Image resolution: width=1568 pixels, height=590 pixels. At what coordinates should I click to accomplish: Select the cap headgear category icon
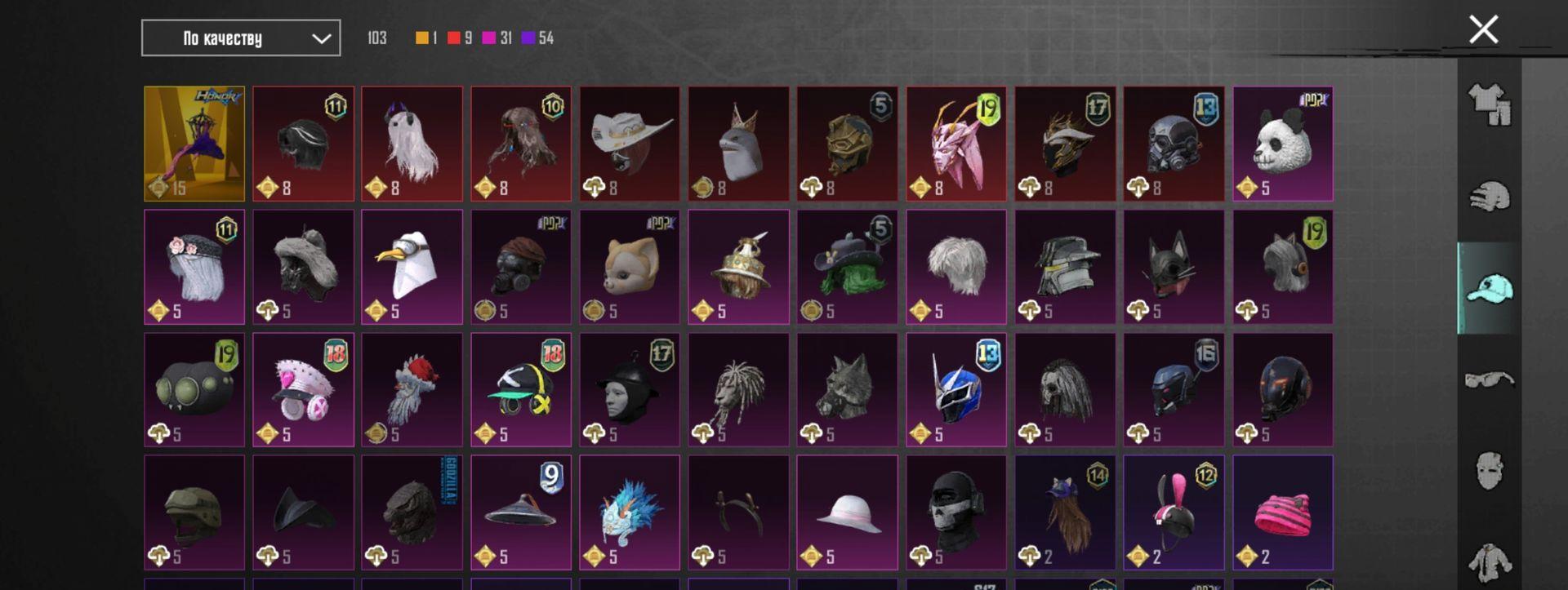click(x=1490, y=288)
